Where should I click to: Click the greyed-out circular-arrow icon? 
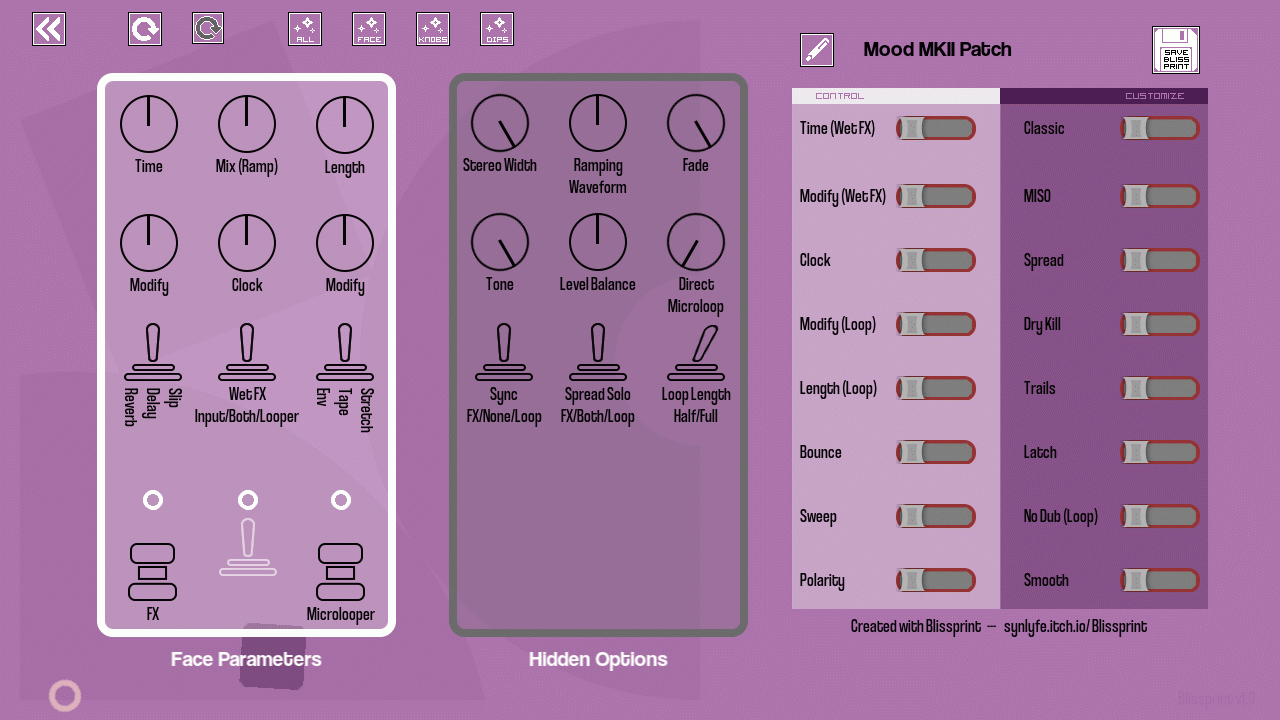pos(208,28)
